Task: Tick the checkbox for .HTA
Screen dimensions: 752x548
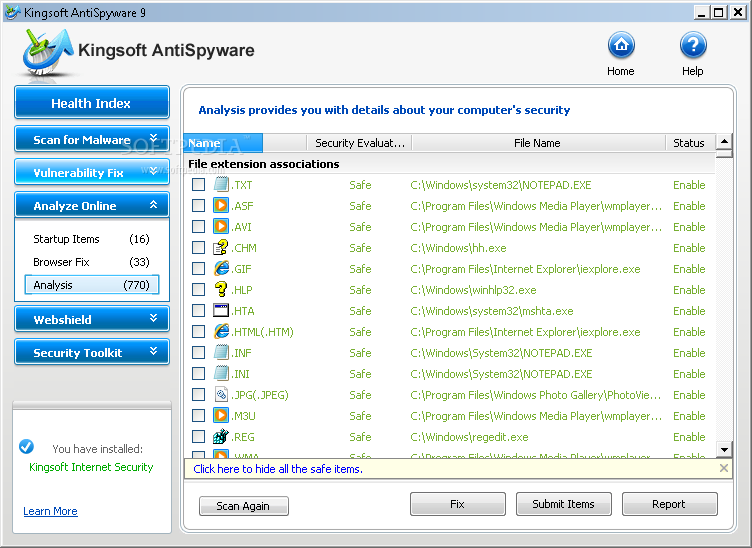Action: click(199, 311)
